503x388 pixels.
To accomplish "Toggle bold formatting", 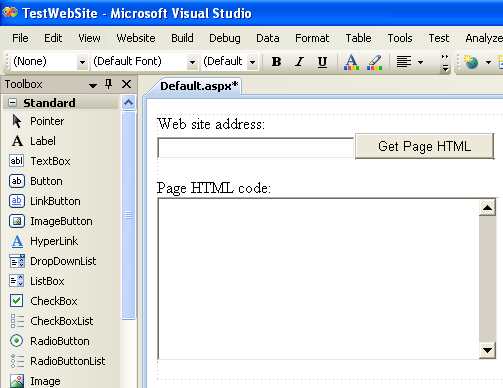I will click(276, 62).
